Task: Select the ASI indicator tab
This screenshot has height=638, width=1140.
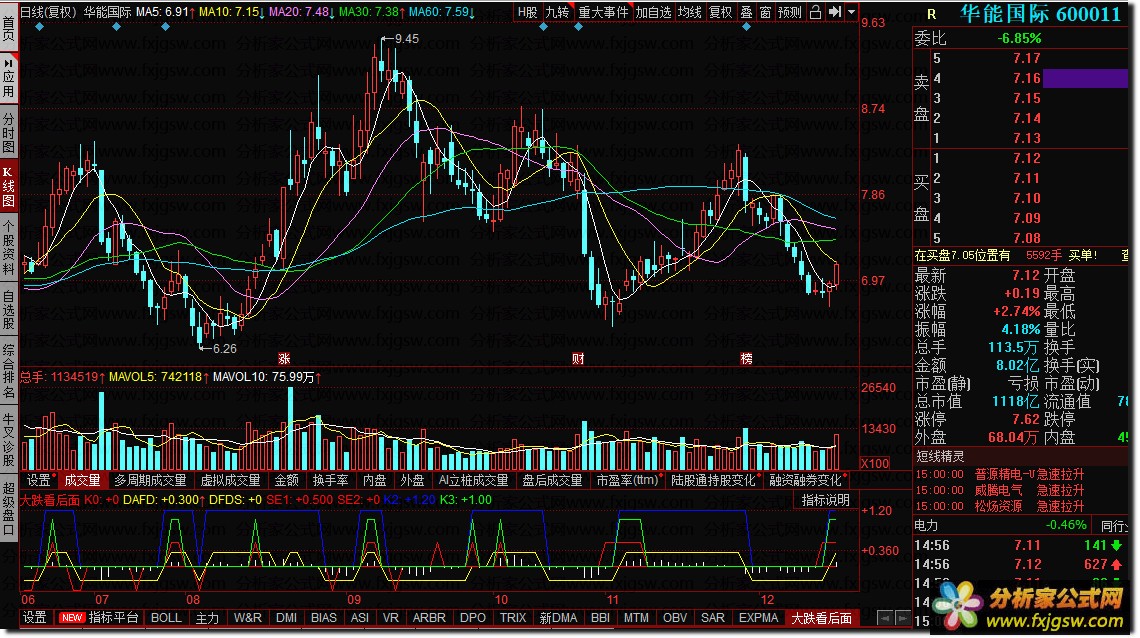Action: tap(360, 618)
